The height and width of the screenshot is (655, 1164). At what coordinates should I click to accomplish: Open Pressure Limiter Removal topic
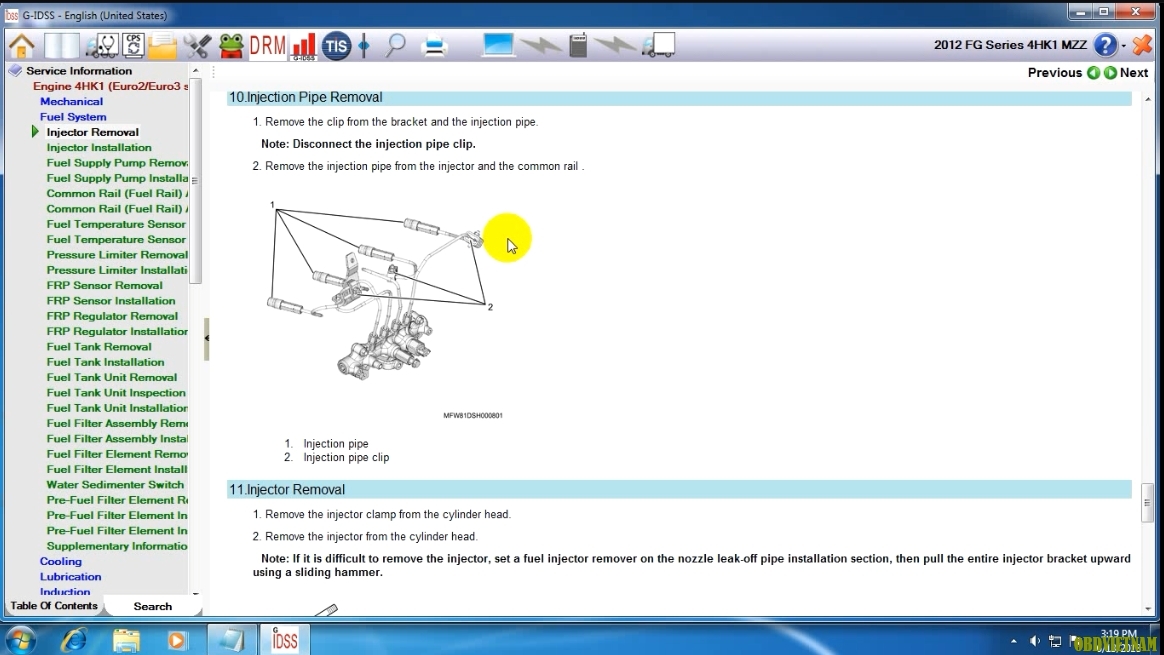coord(117,255)
